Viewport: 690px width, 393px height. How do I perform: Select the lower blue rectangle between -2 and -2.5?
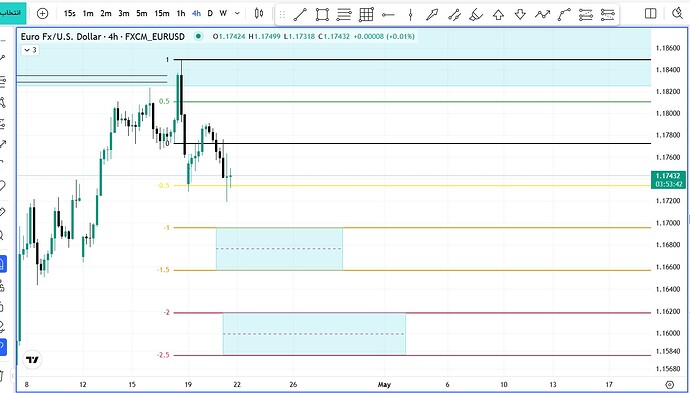point(314,334)
